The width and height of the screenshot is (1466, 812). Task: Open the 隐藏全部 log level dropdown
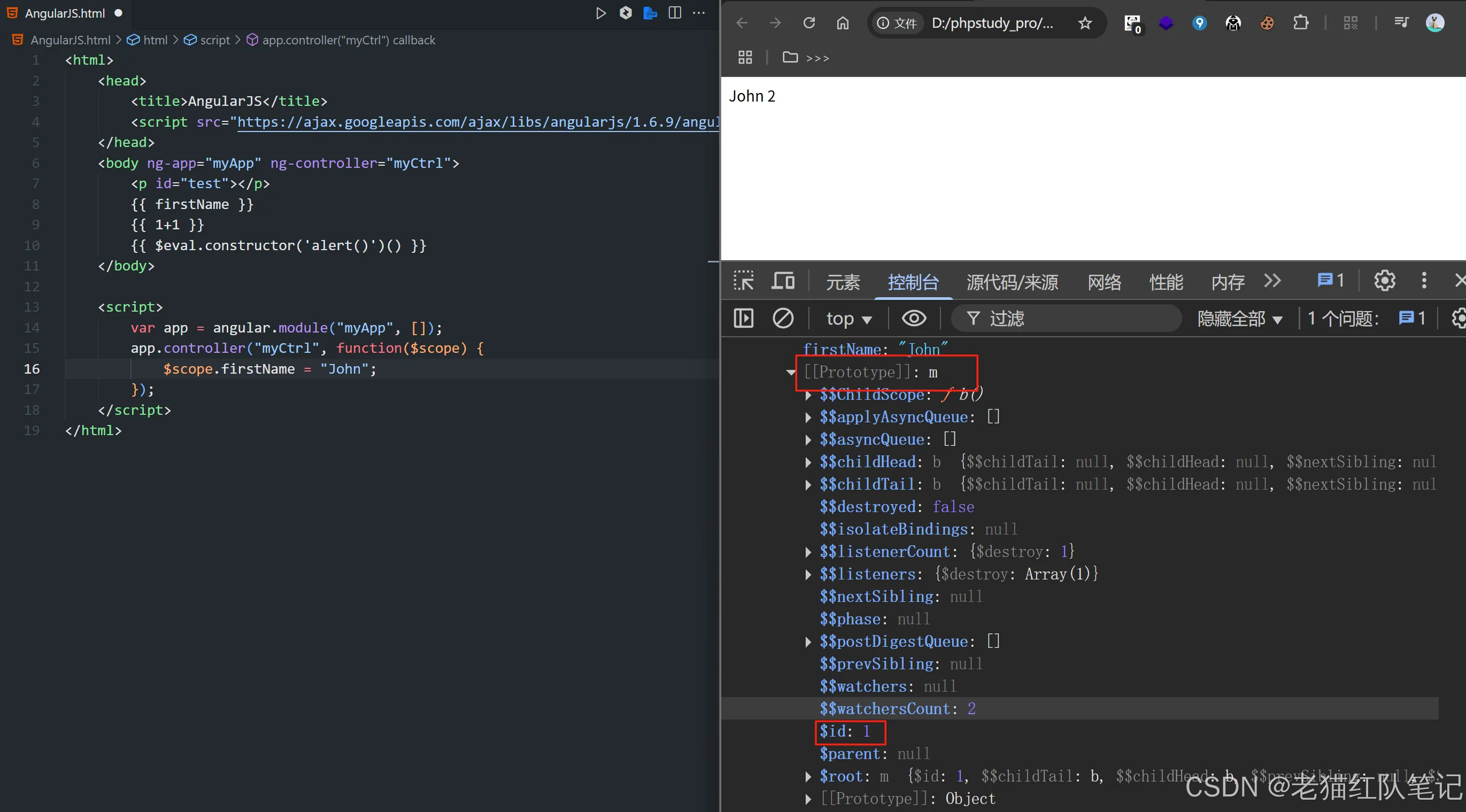(1239, 319)
